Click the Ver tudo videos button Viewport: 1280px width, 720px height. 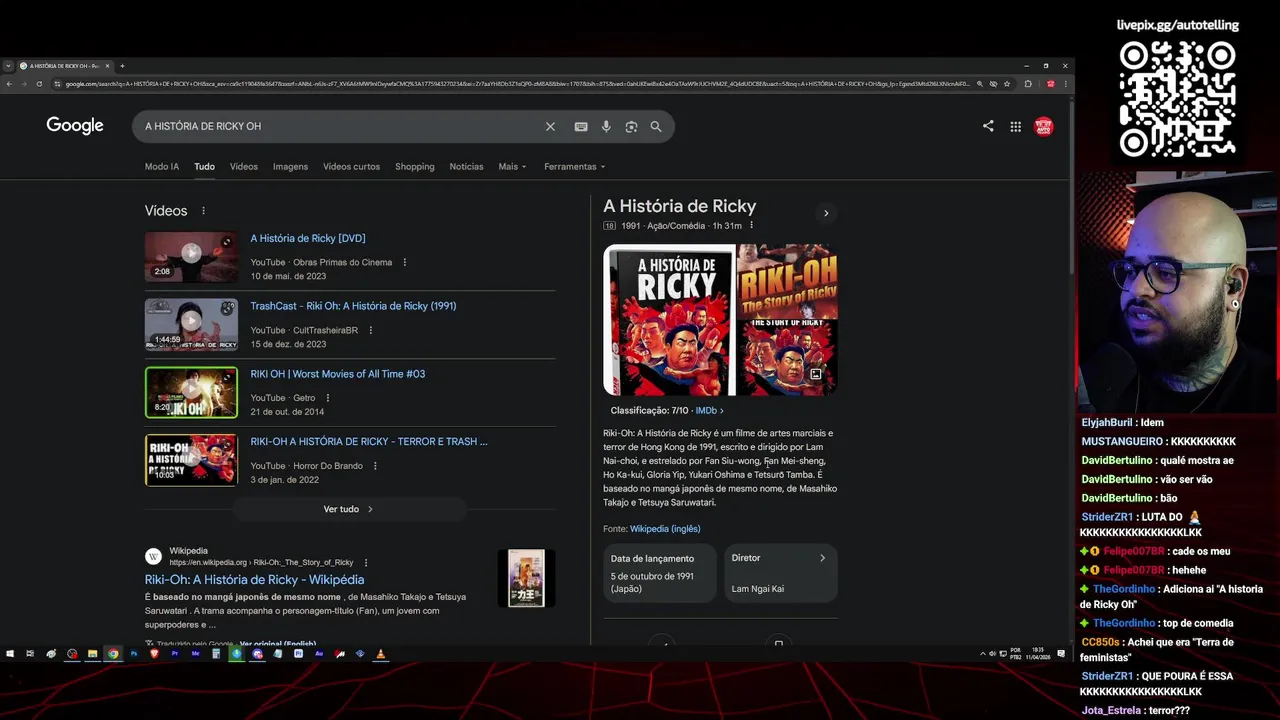(349, 509)
